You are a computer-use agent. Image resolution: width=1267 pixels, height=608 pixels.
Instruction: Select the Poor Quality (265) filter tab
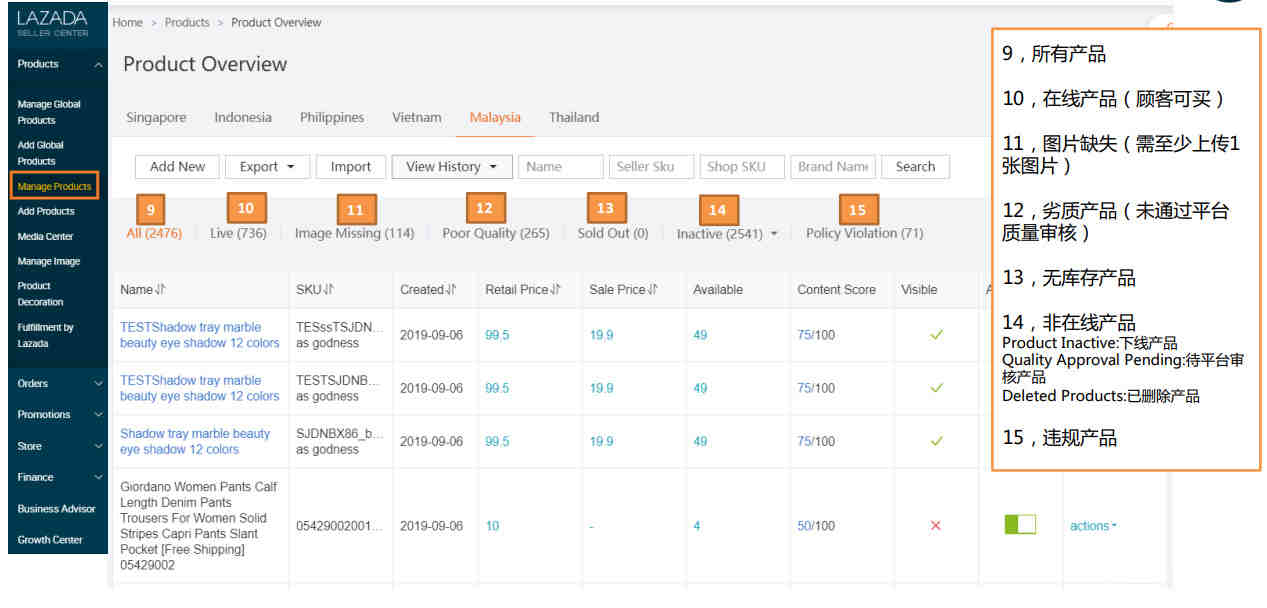pos(495,233)
